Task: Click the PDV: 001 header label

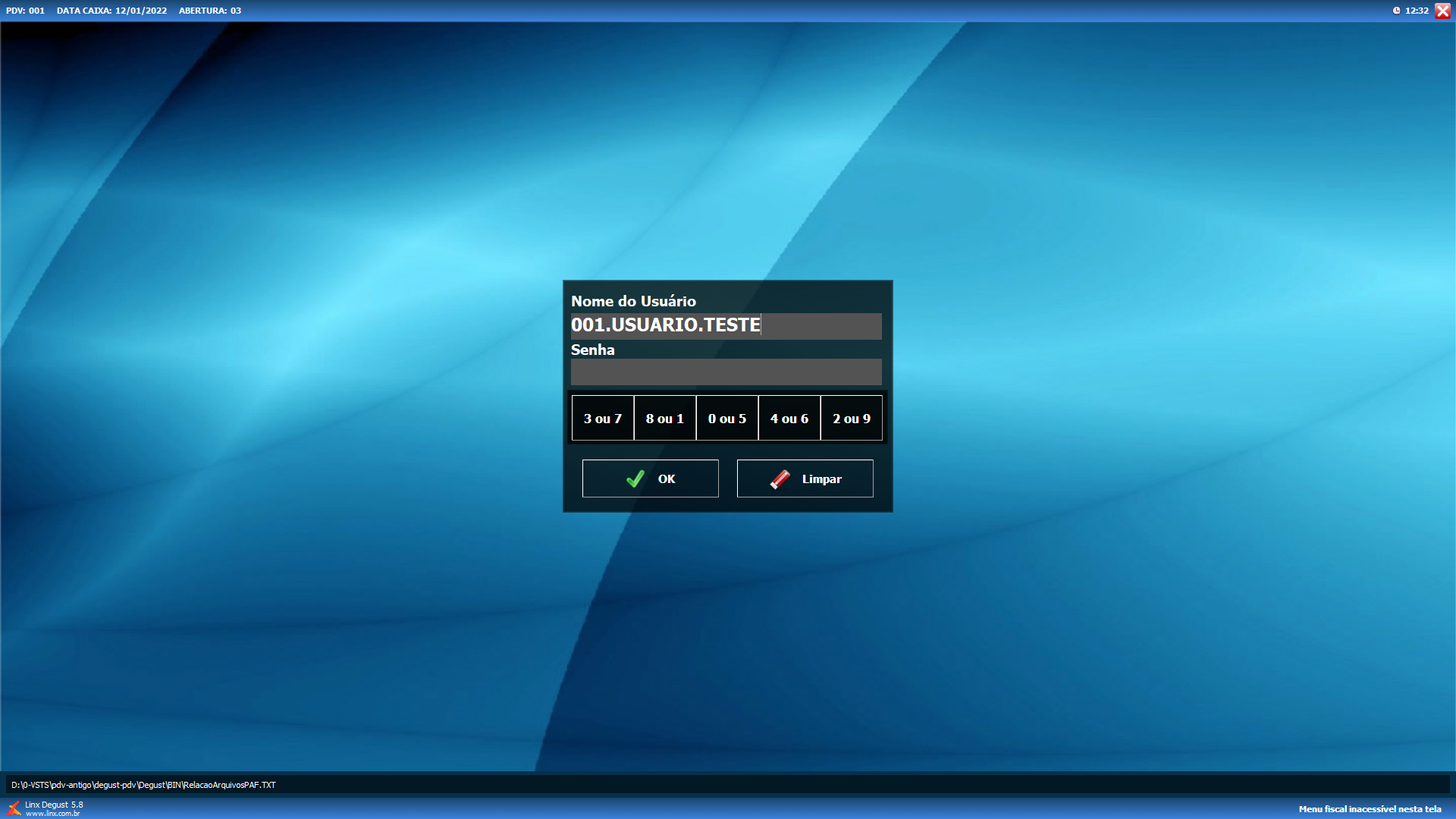Action: (26, 11)
